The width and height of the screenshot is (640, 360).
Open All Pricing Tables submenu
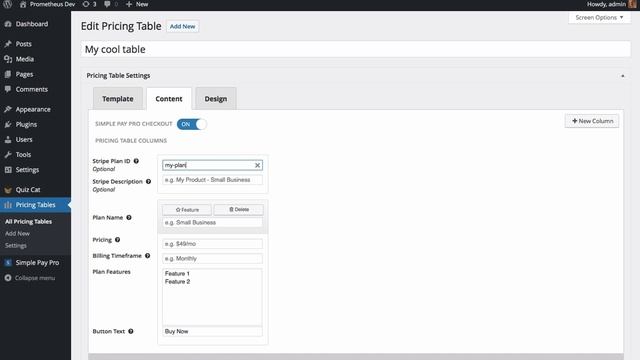pos(29,222)
